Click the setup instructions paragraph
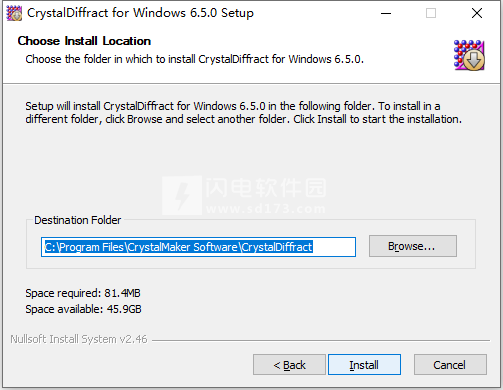This screenshot has width=503, height=390. pyautogui.click(x=243, y=113)
